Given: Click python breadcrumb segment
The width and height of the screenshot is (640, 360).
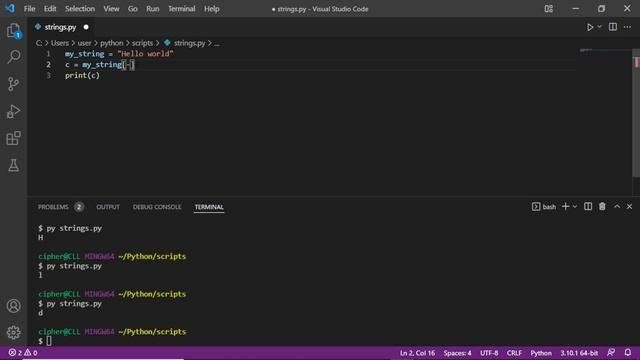Looking at the screenshot, I should coord(111,43).
